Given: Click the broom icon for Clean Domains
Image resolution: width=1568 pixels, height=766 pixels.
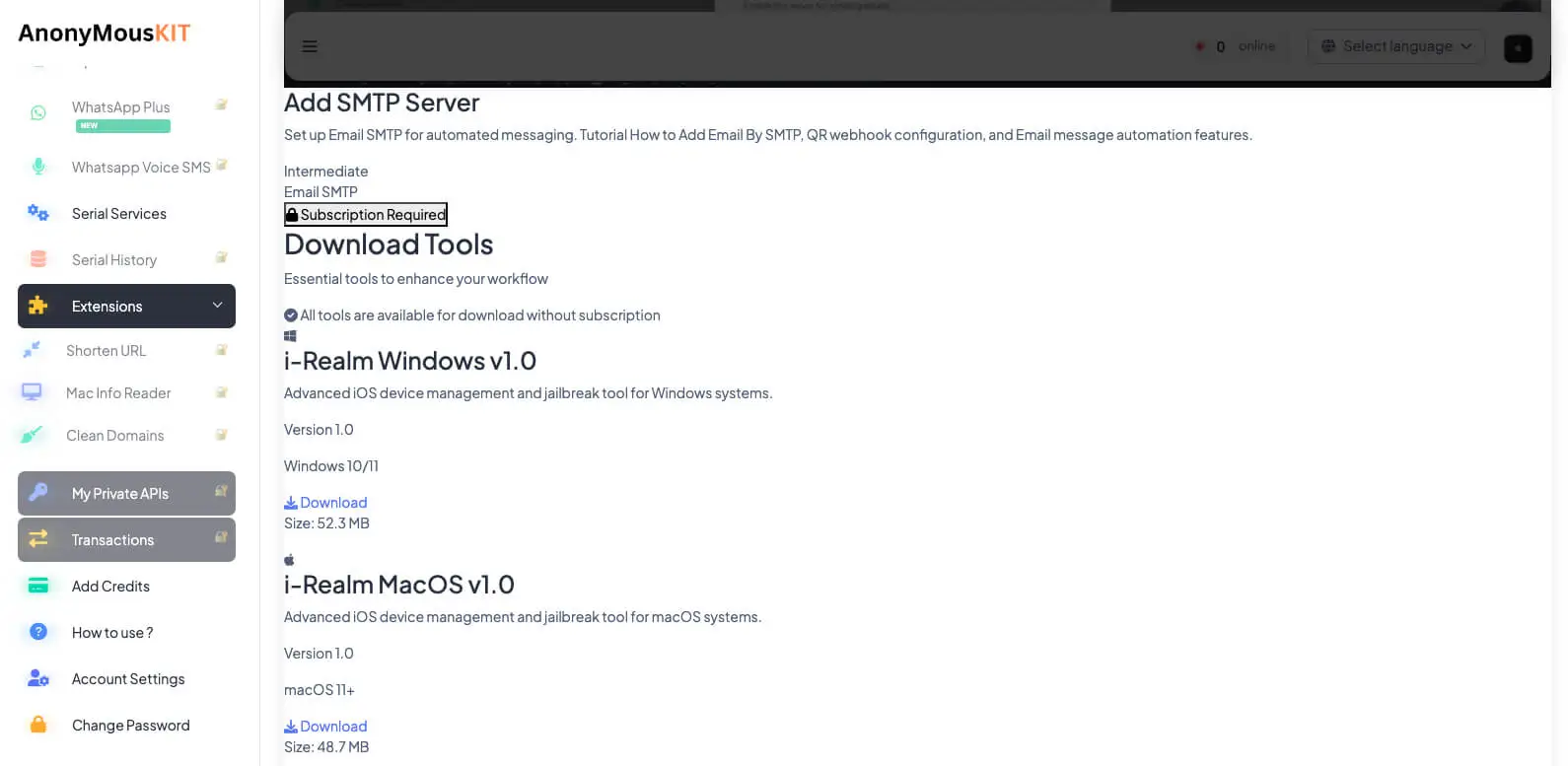Looking at the screenshot, I should coord(32,435).
